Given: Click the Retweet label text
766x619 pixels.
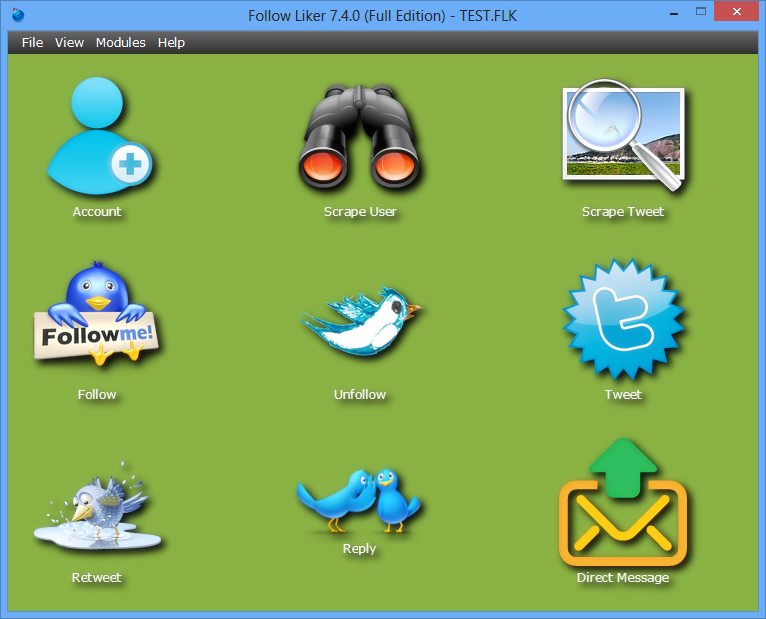Looking at the screenshot, I should (96, 577).
